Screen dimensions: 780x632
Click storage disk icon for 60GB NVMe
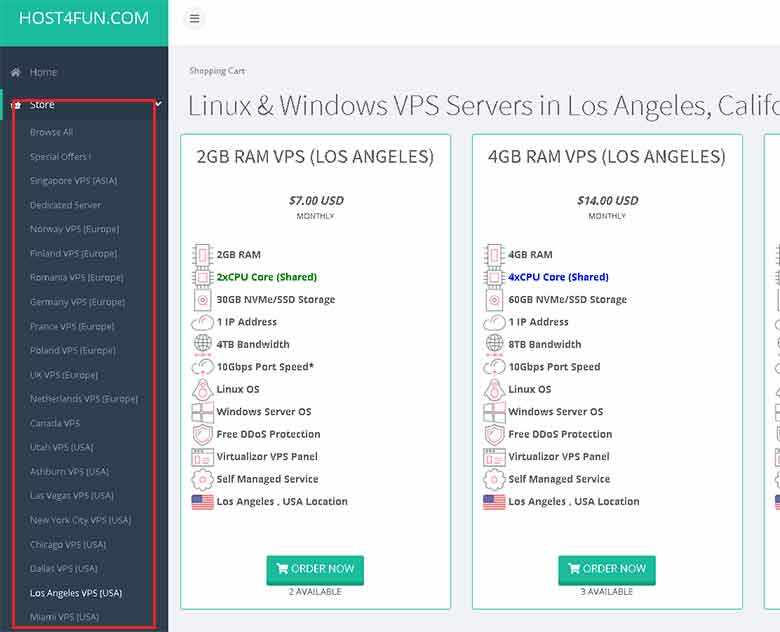(494, 300)
